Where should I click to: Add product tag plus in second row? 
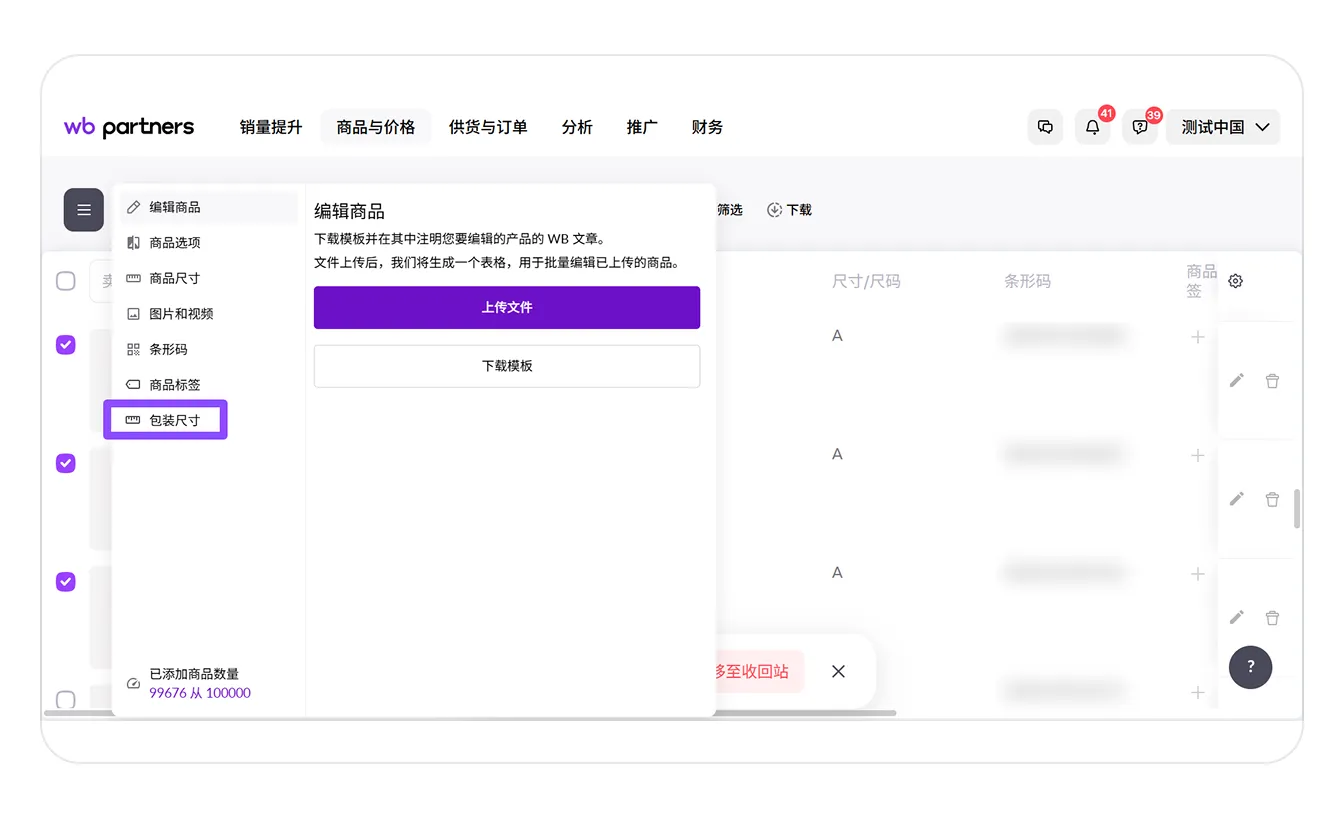click(1197, 455)
